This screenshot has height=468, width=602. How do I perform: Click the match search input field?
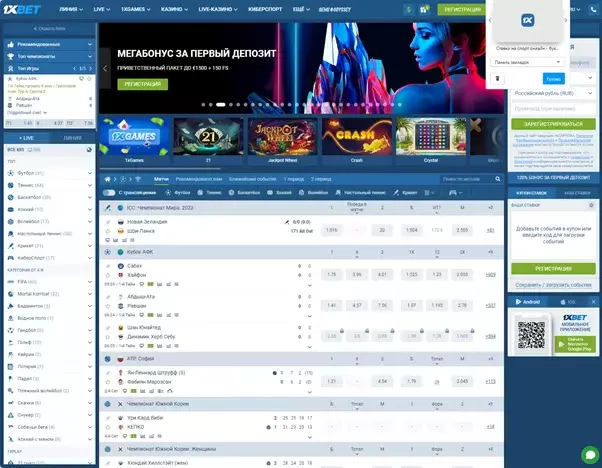tap(467, 179)
